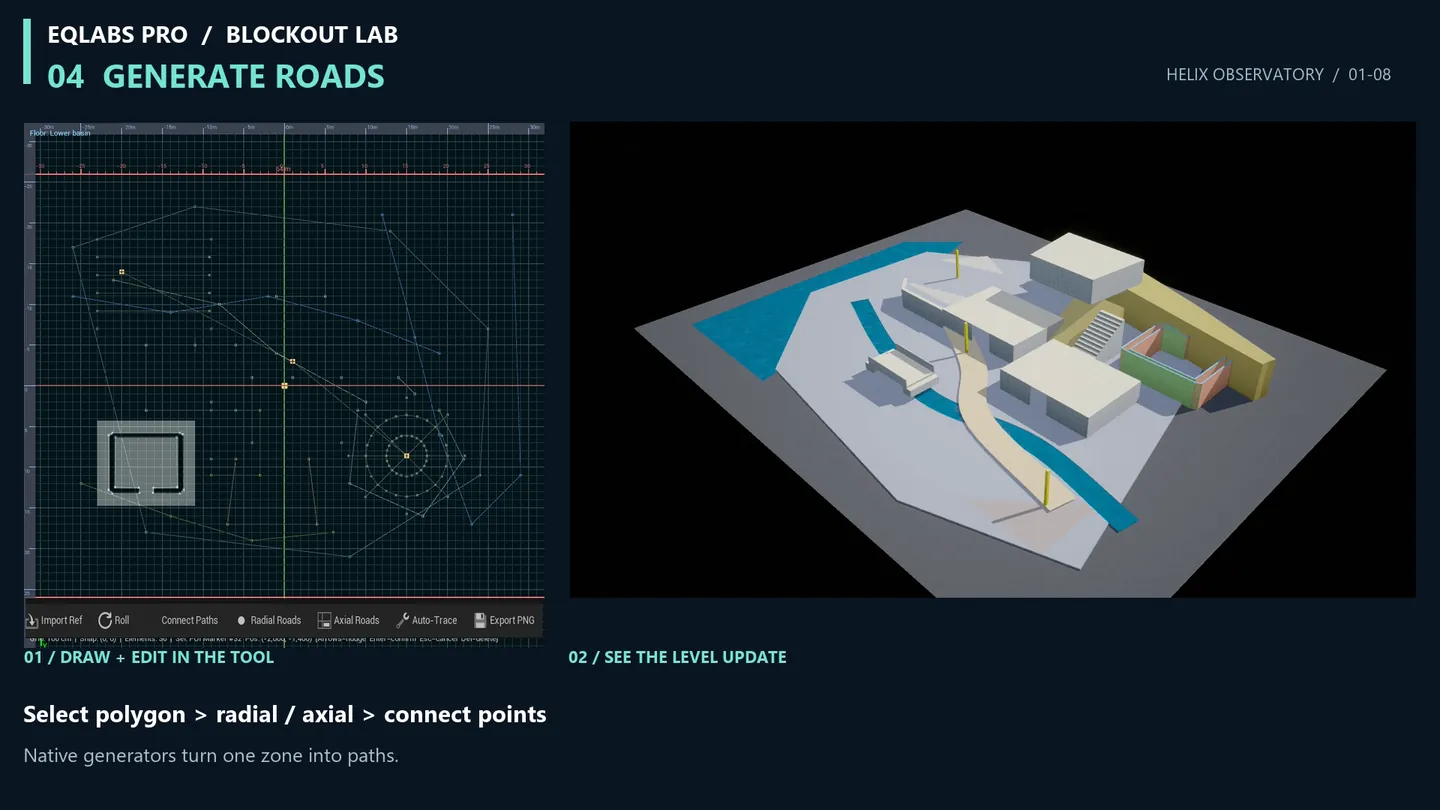Click the "HELIX OBSERVATORY / 01-08" text
This screenshot has height=810, width=1440.
coord(1278,74)
